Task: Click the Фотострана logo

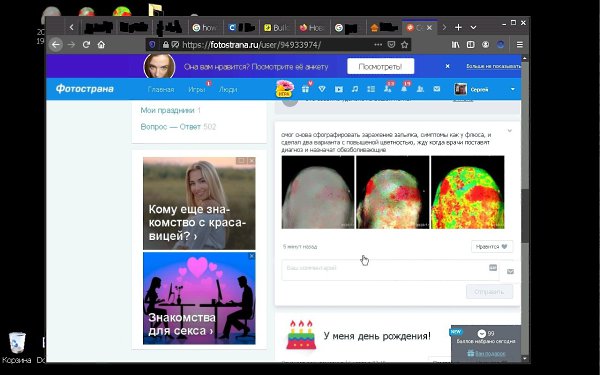Action: pyautogui.click(x=85, y=89)
